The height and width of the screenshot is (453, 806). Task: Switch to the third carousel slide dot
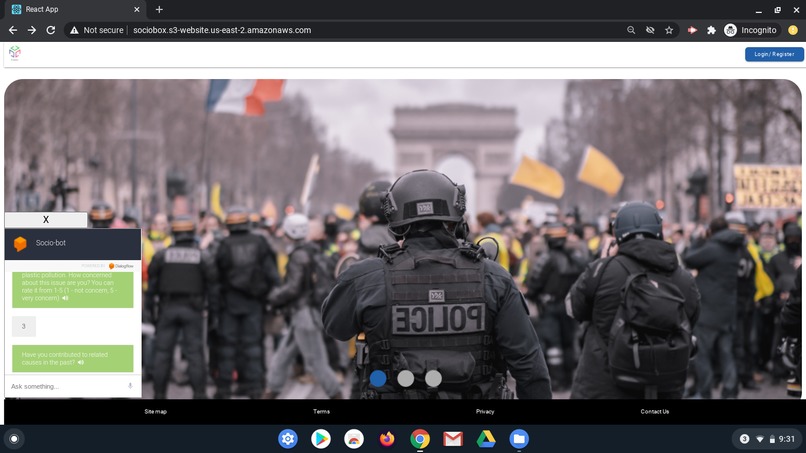433,378
